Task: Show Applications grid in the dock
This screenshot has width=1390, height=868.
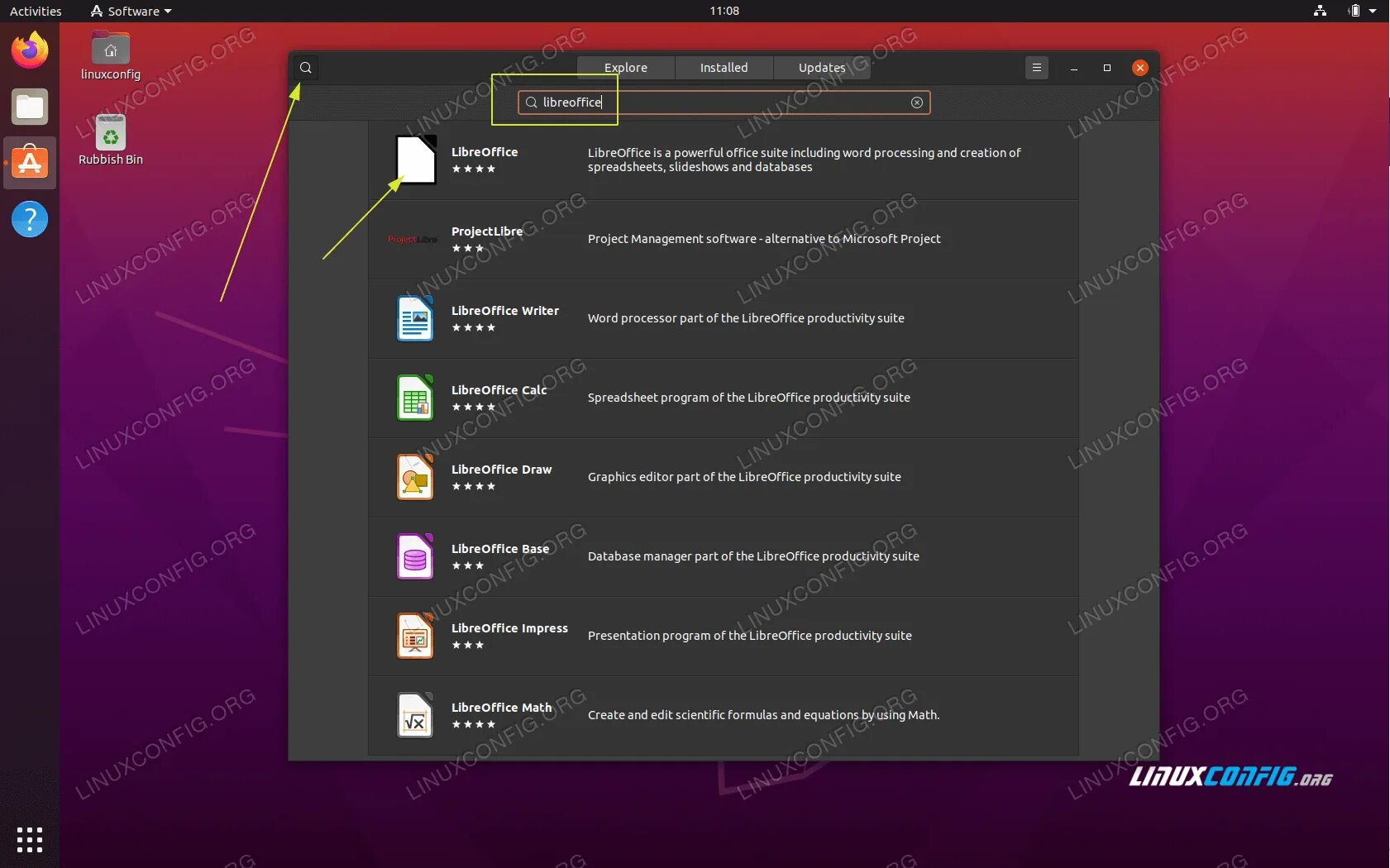Action: click(x=30, y=840)
